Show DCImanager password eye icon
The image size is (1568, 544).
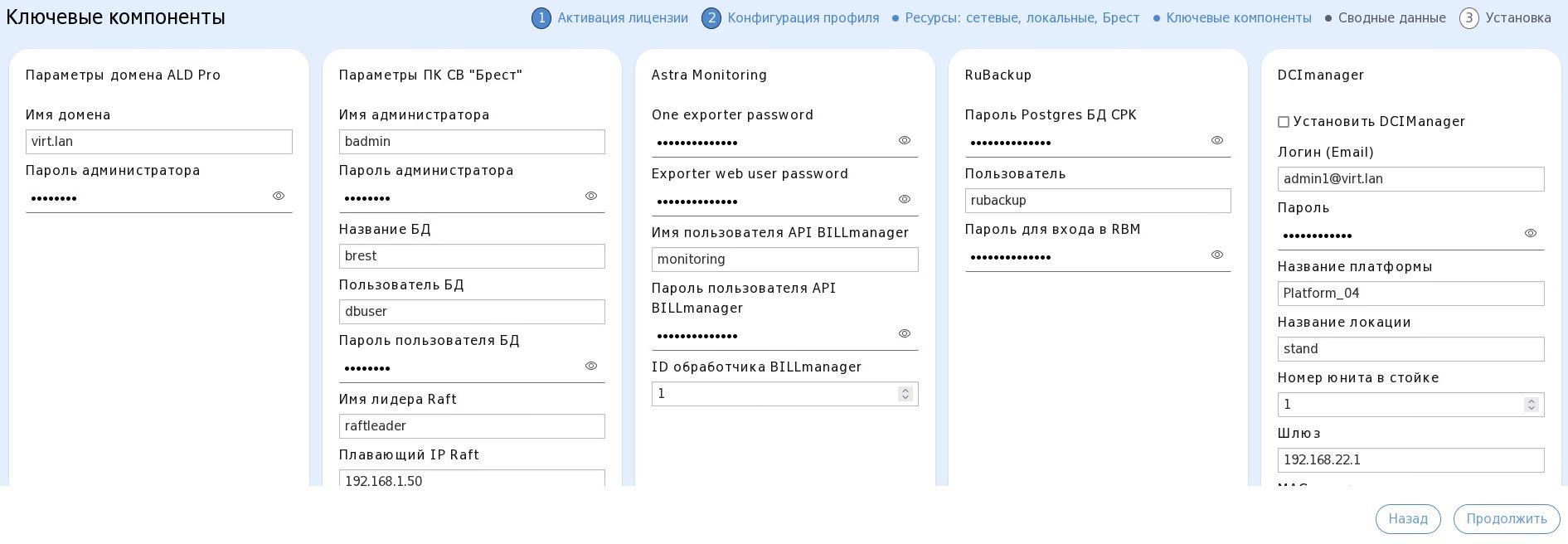pos(1531,234)
